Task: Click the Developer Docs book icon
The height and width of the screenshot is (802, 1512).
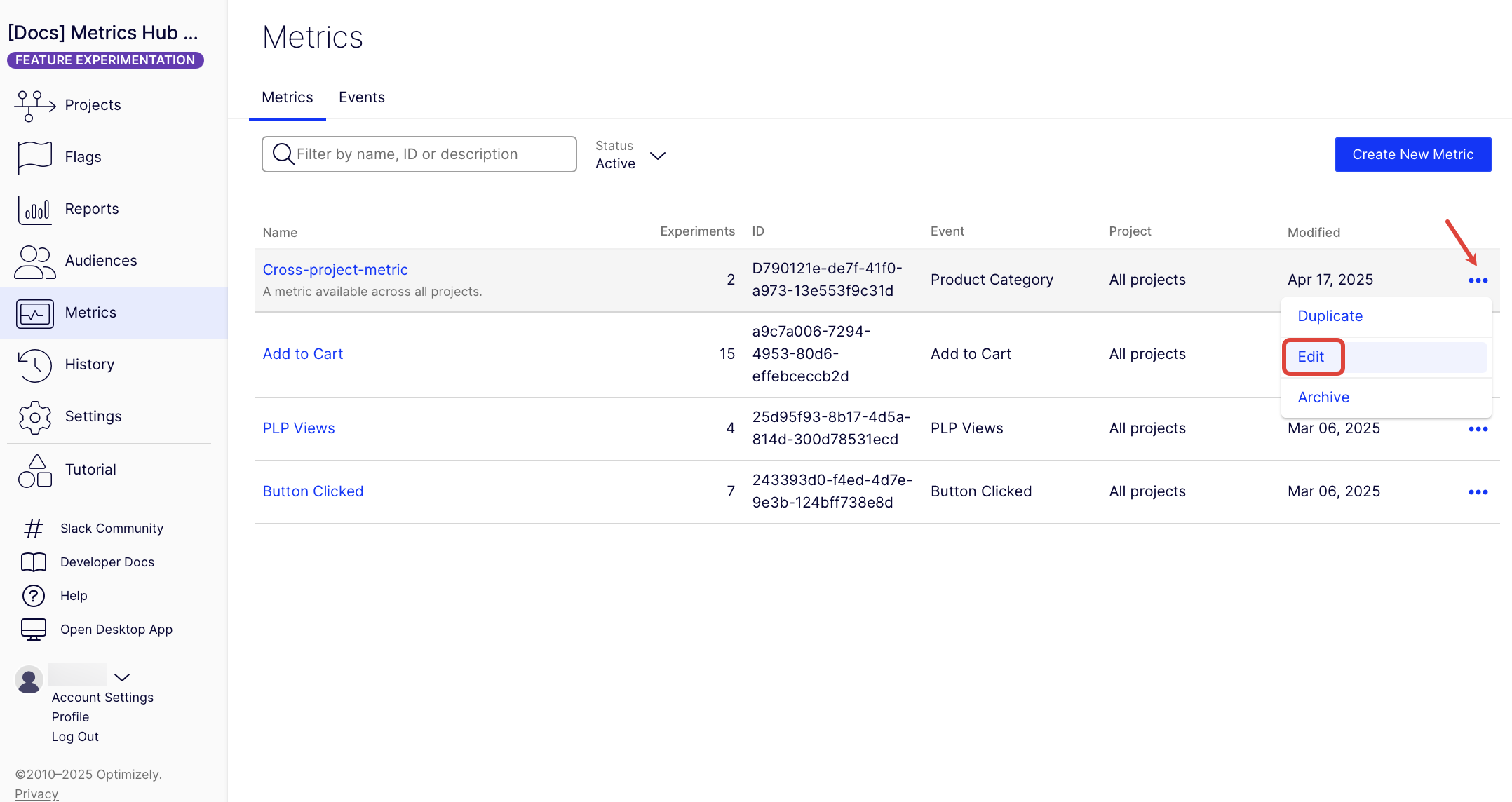Action: [x=34, y=562]
